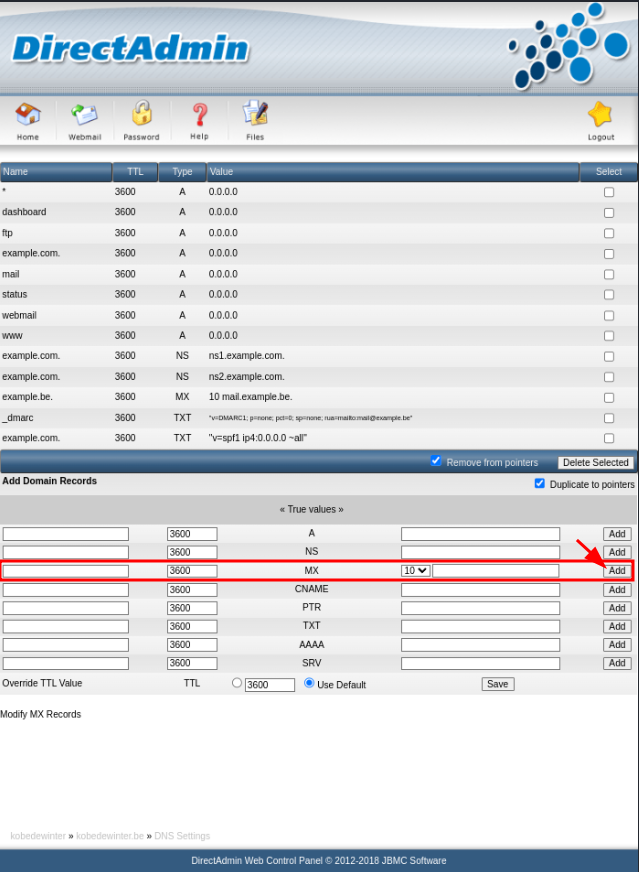Viewport: 639px width, 872px height.
Task: Choose the custom TTL radio button
Action: 237,682
